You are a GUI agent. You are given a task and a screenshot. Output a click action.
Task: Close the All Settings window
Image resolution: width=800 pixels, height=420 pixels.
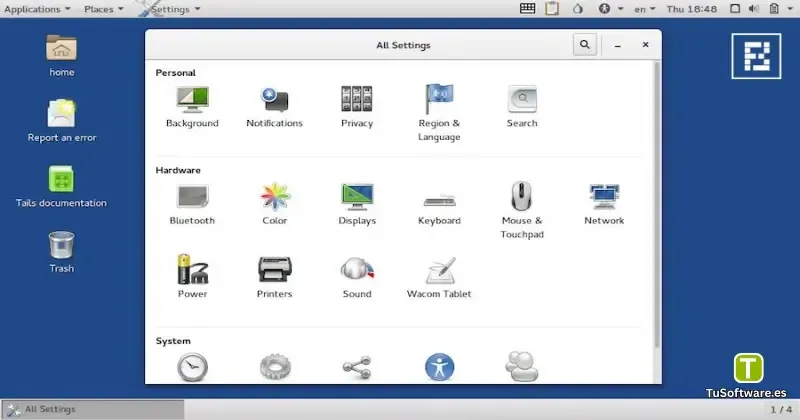pyautogui.click(x=645, y=45)
